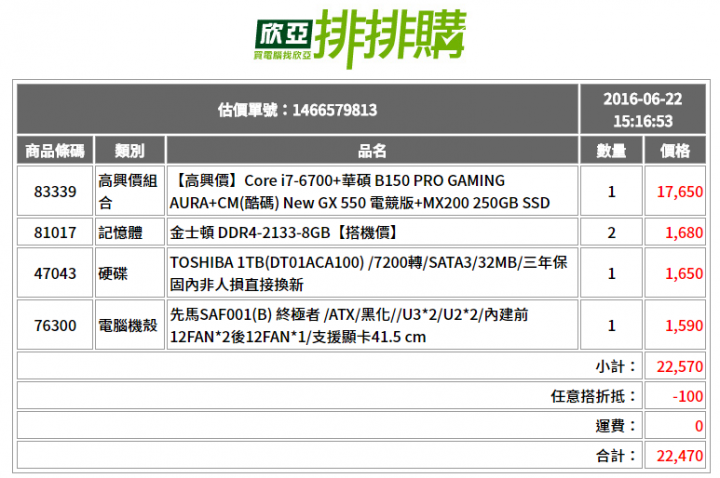720x478 pixels.
Task: Click the 電腦機殼 category cell
Action: [128, 326]
